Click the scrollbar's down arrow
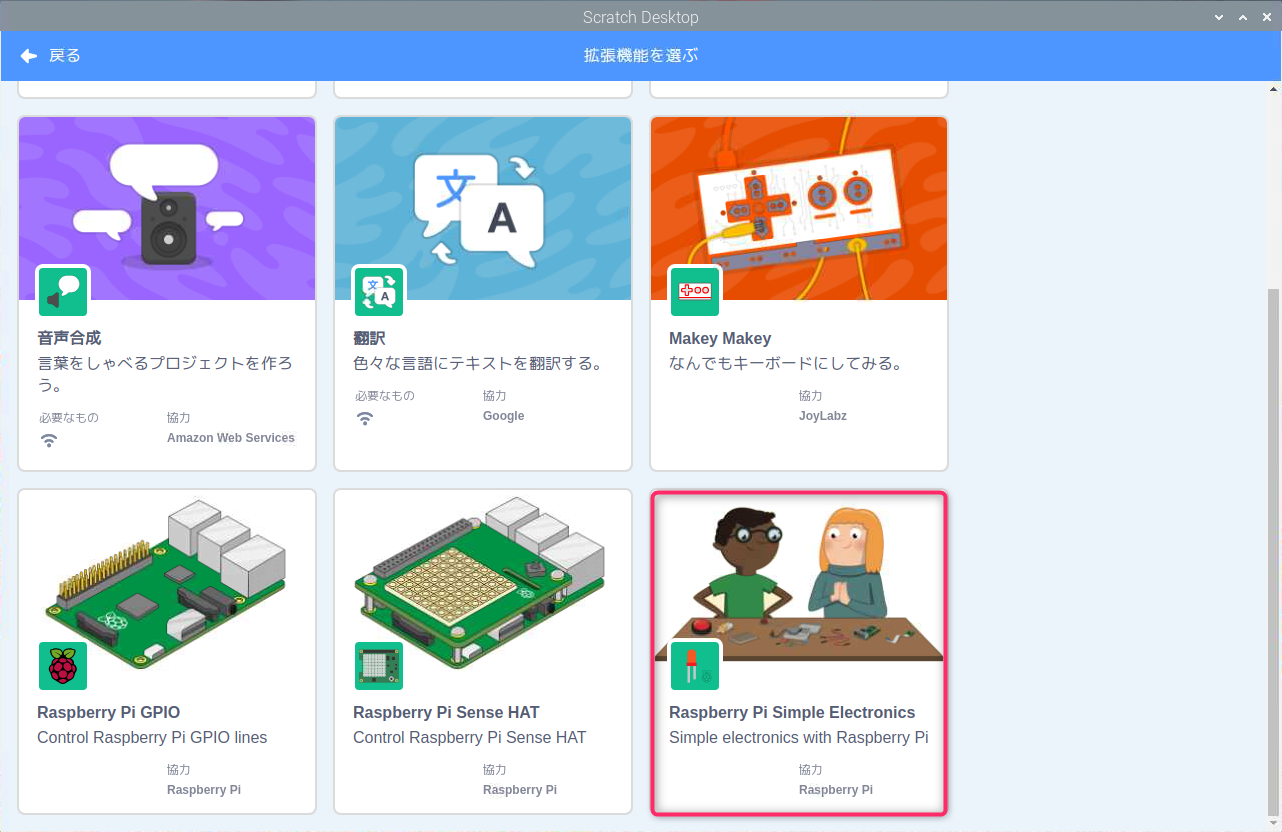The width and height of the screenshot is (1282, 832). (x=1272, y=822)
